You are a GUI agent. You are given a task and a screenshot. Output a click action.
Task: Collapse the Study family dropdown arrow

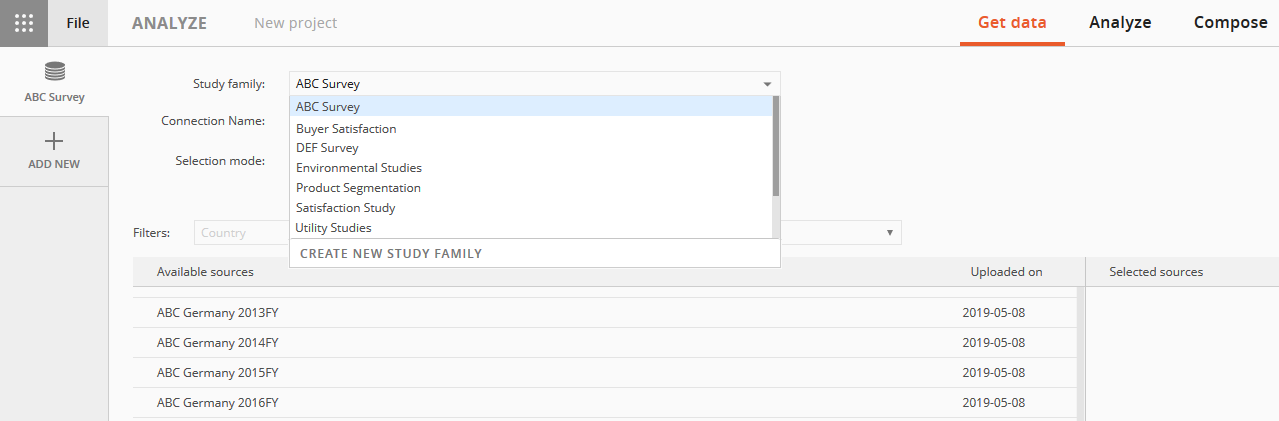767,84
